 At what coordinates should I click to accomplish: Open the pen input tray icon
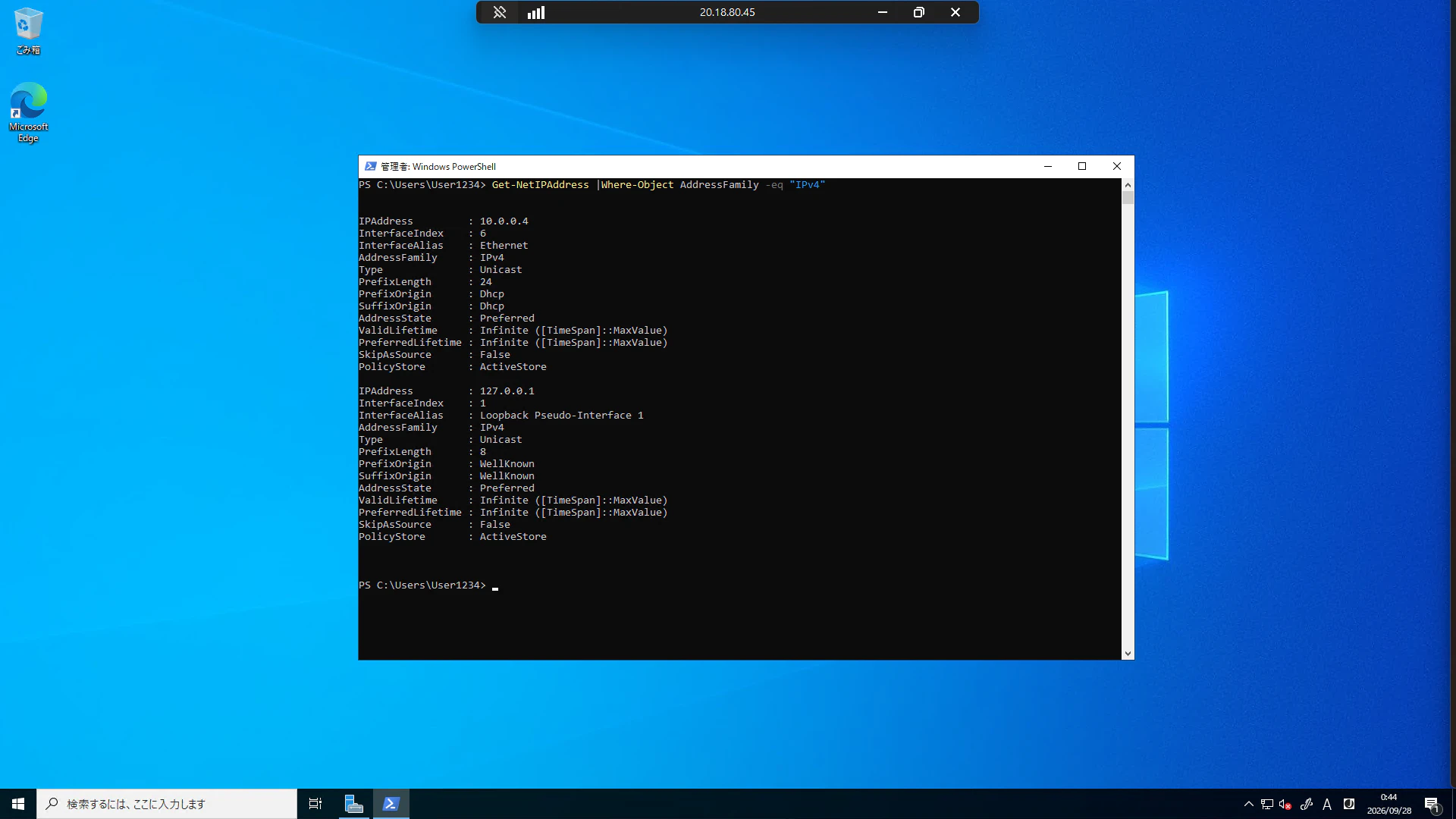[x=1306, y=804]
